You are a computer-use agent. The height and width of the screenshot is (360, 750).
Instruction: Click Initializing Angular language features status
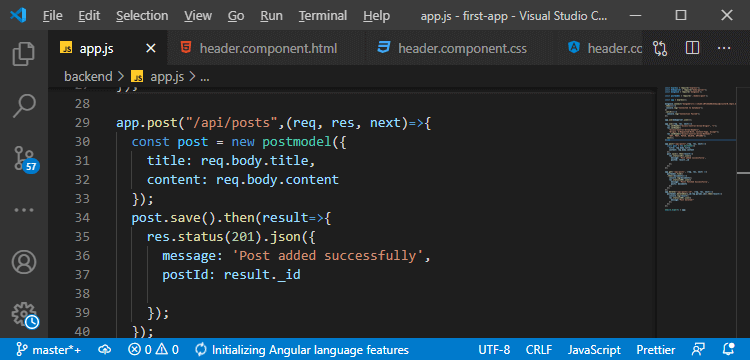click(302, 349)
